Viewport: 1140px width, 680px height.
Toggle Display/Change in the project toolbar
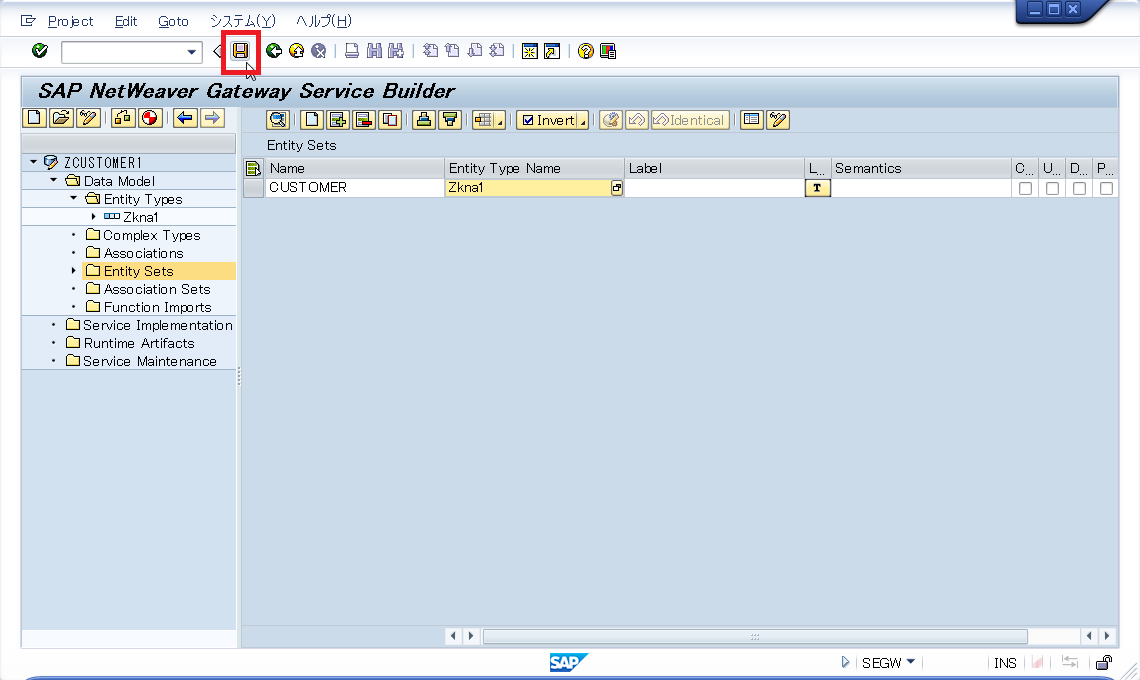click(x=88, y=118)
